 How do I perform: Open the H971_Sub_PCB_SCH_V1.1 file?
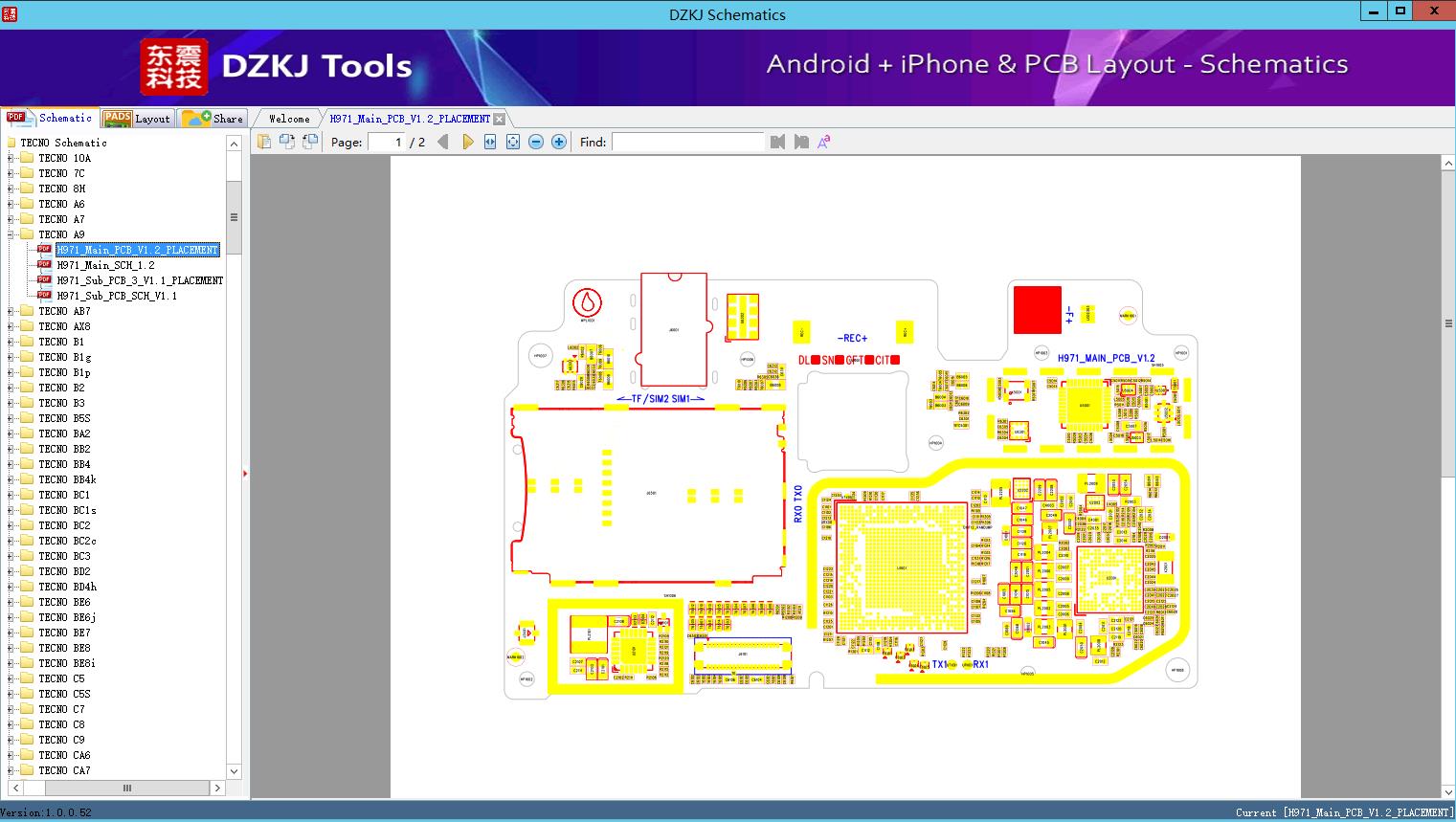[x=117, y=296]
